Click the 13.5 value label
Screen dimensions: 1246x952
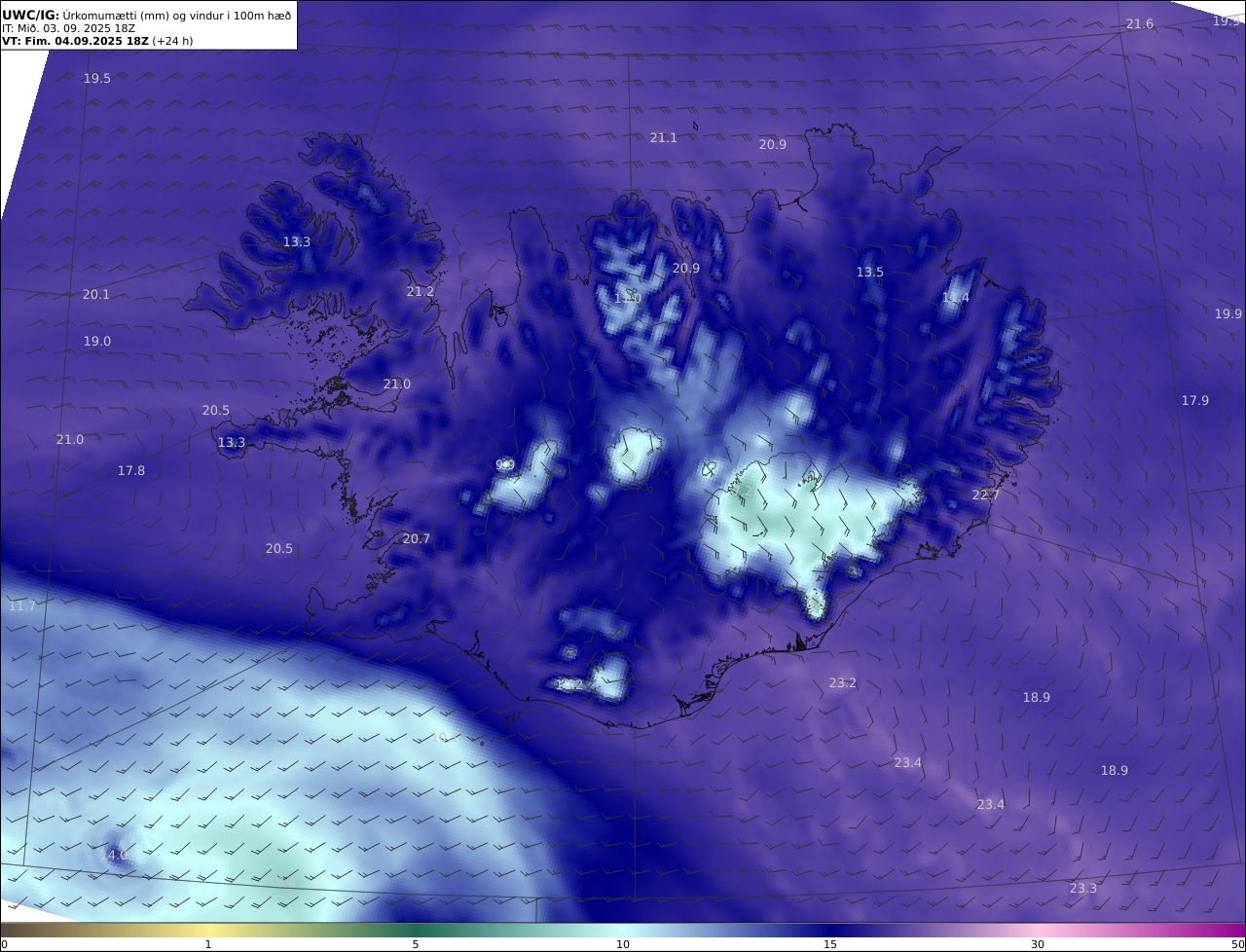point(870,273)
